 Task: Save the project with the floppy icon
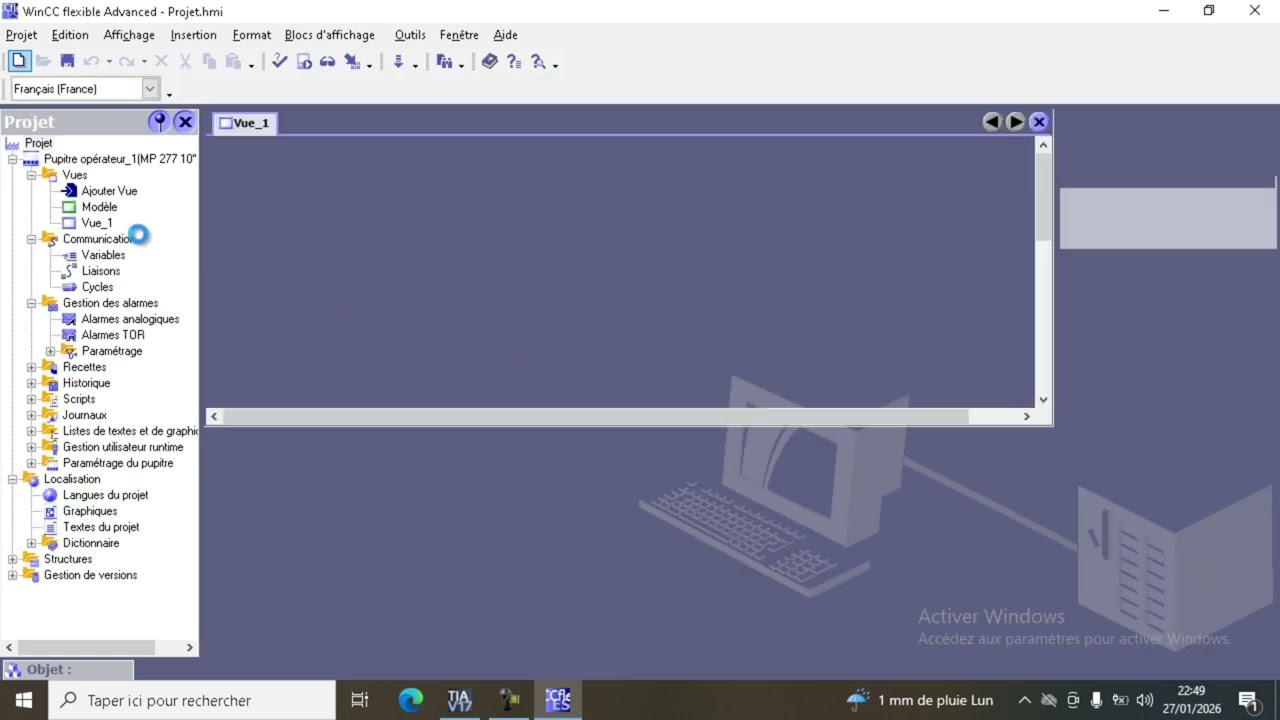pos(67,61)
